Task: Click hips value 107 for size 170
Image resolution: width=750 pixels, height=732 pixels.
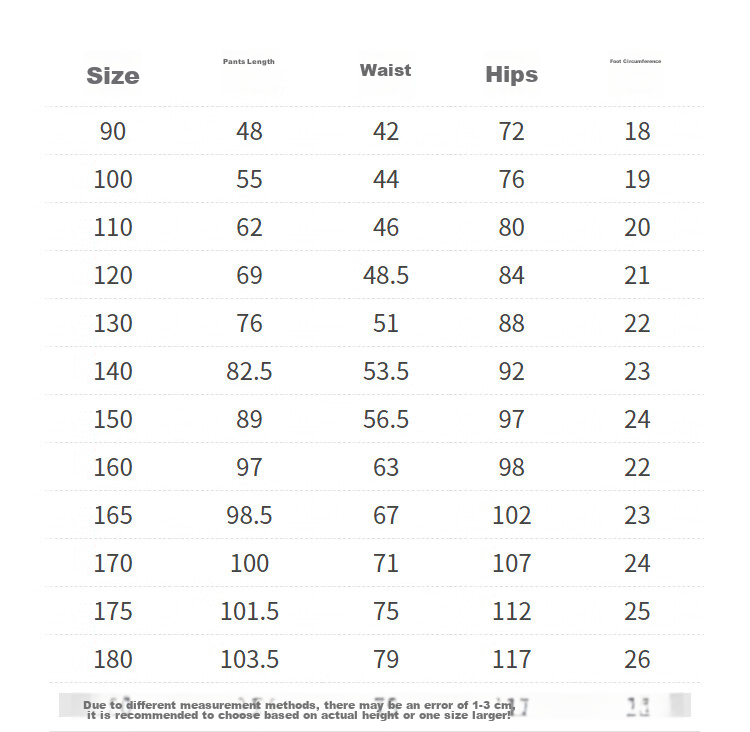Action: tap(511, 563)
